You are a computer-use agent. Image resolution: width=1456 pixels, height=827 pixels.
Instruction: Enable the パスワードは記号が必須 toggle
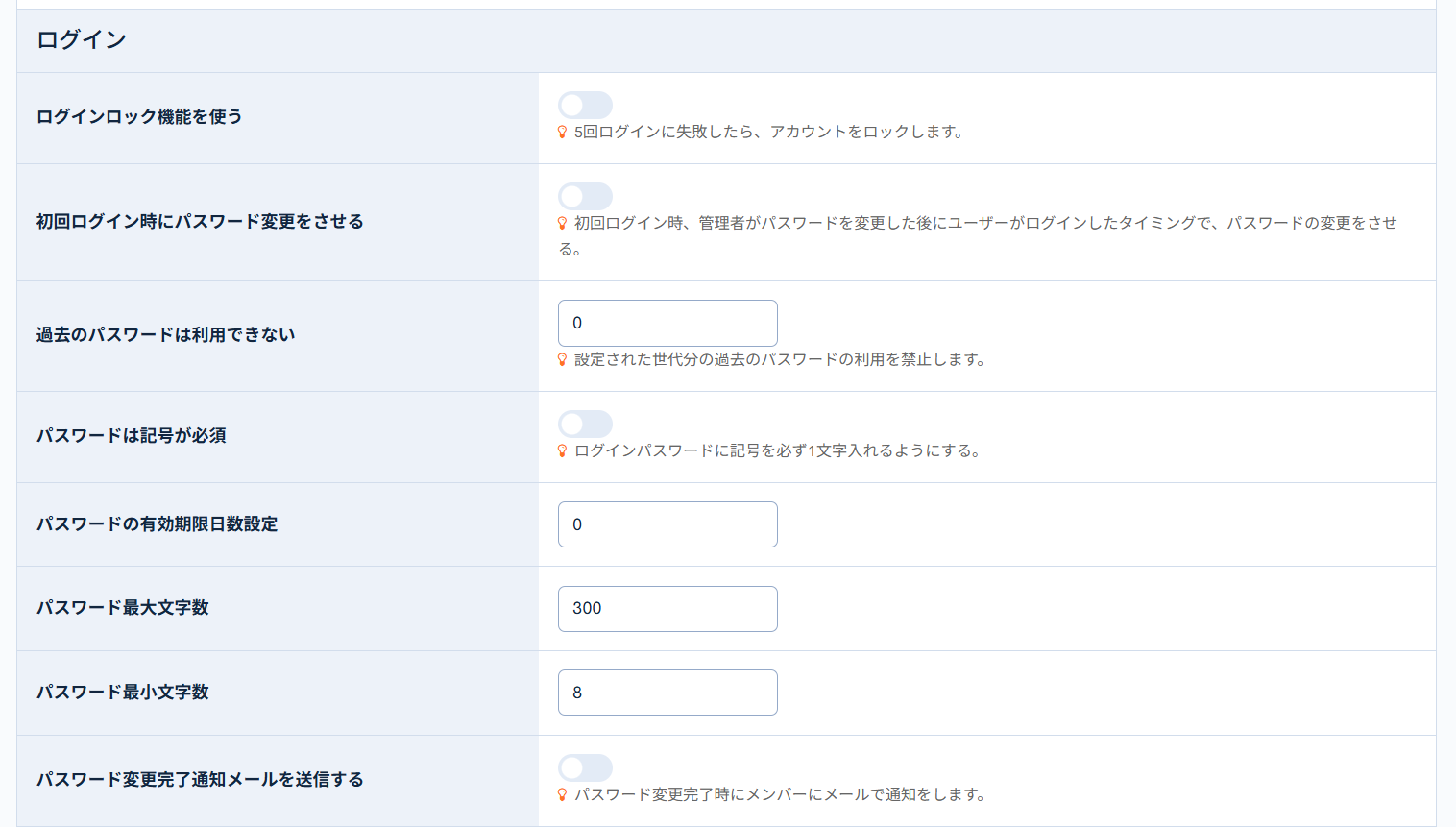585,424
